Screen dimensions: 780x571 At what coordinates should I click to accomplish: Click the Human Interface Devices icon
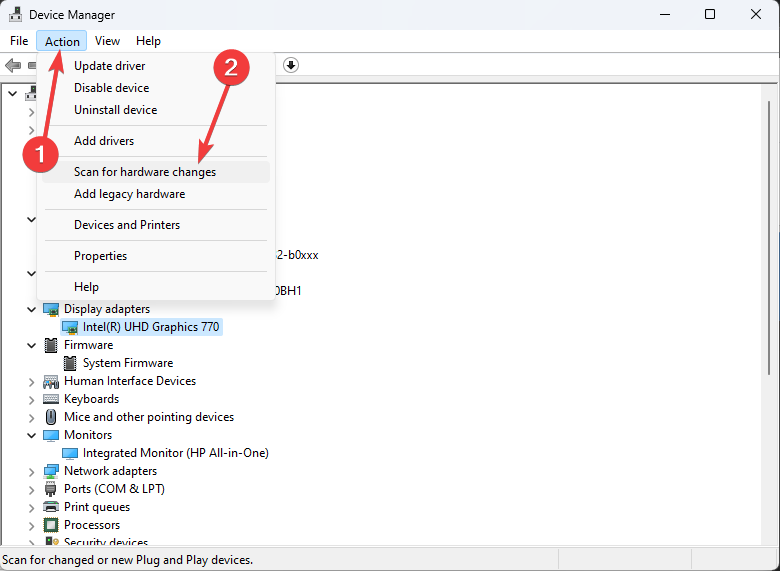(51, 381)
